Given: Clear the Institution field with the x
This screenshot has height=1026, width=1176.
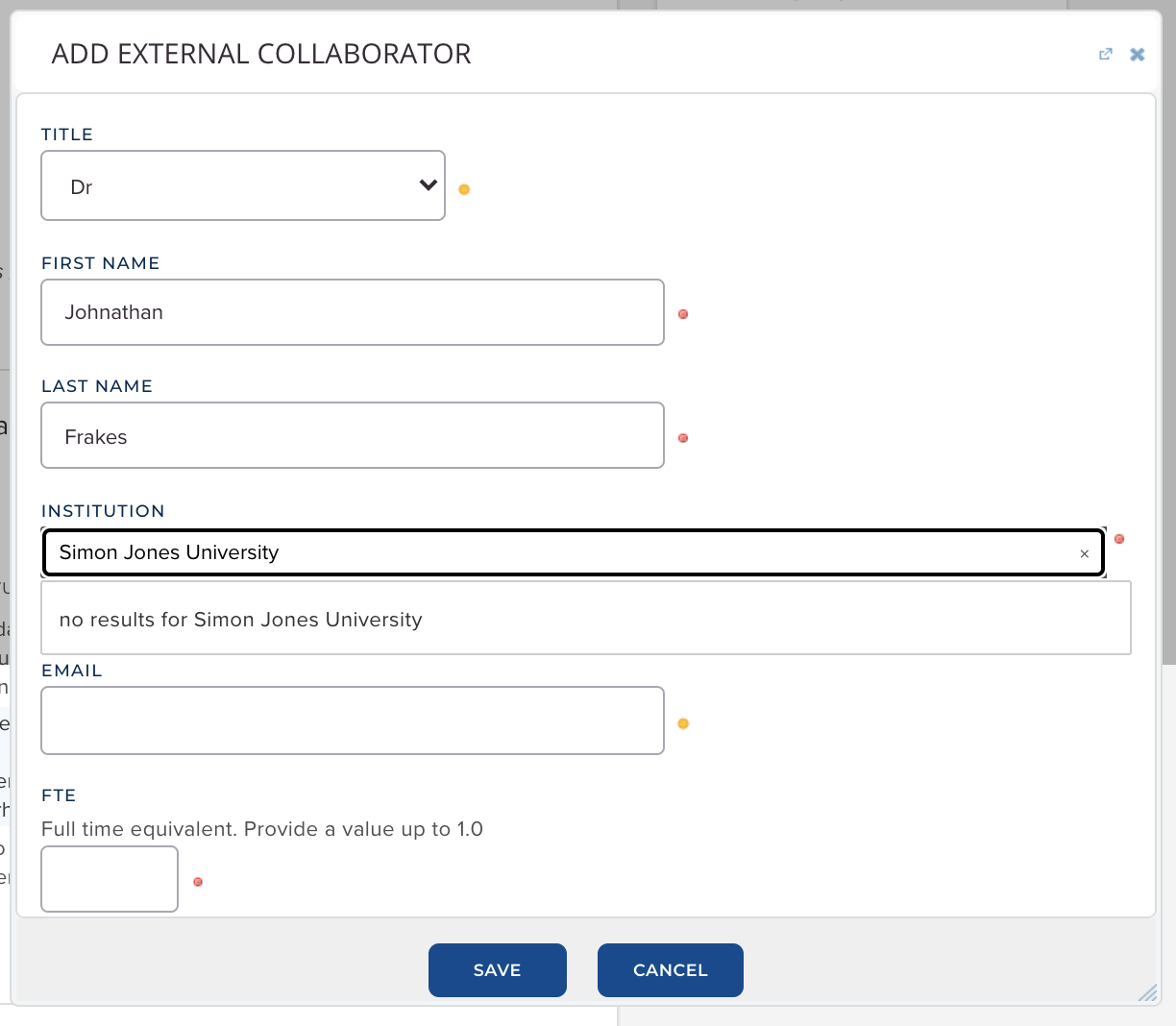Looking at the screenshot, I should [x=1084, y=553].
